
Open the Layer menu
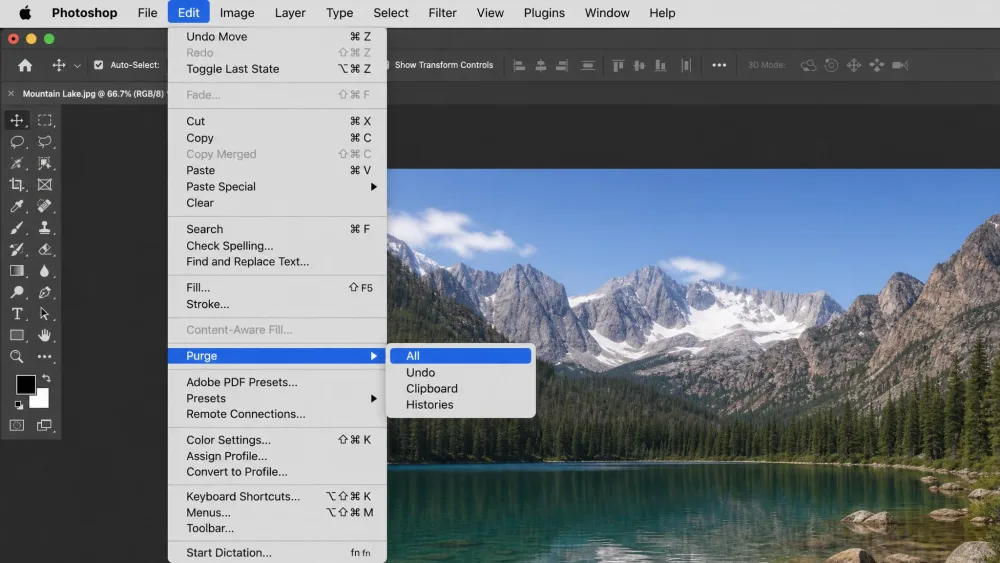pos(290,13)
